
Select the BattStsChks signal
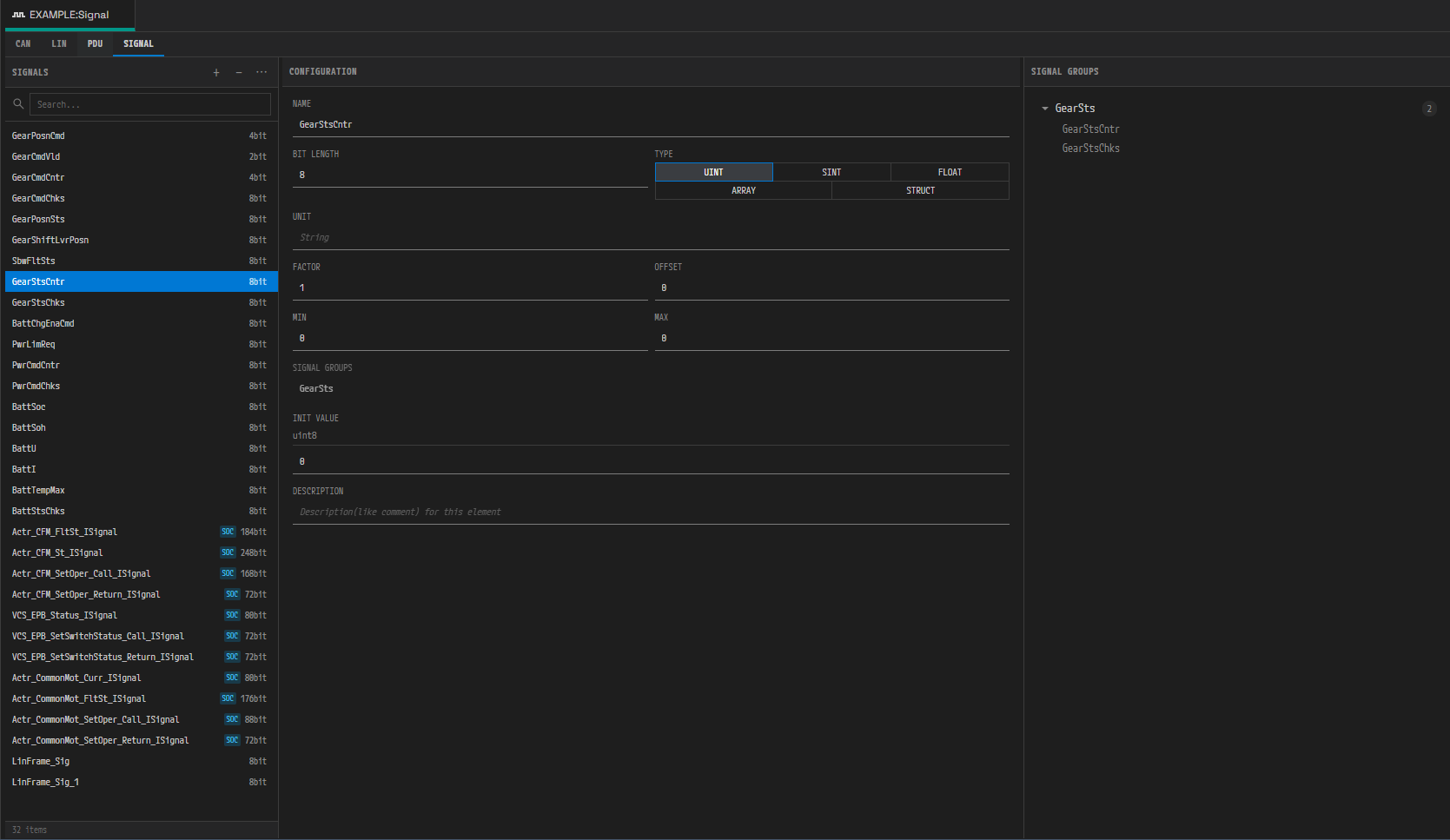pos(142,511)
